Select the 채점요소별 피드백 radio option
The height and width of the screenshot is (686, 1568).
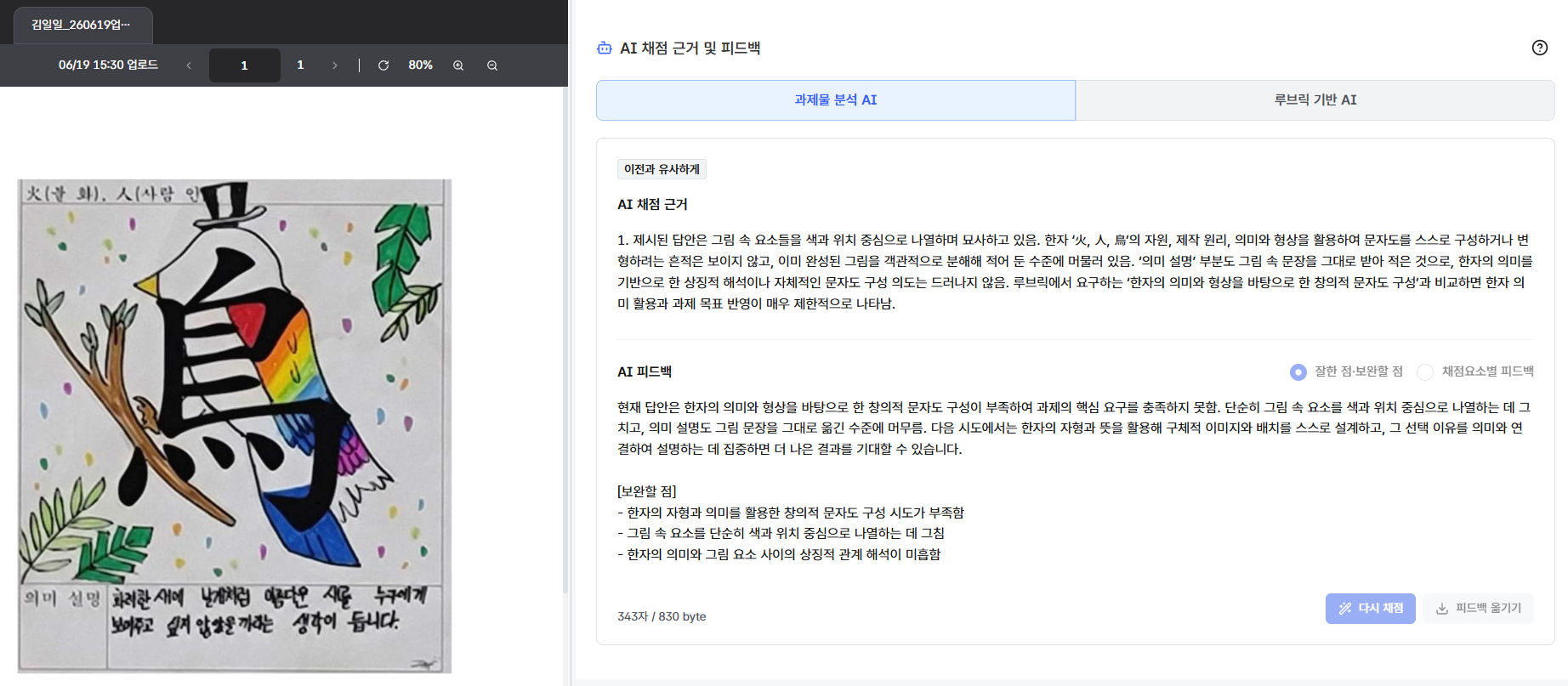coord(1425,371)
